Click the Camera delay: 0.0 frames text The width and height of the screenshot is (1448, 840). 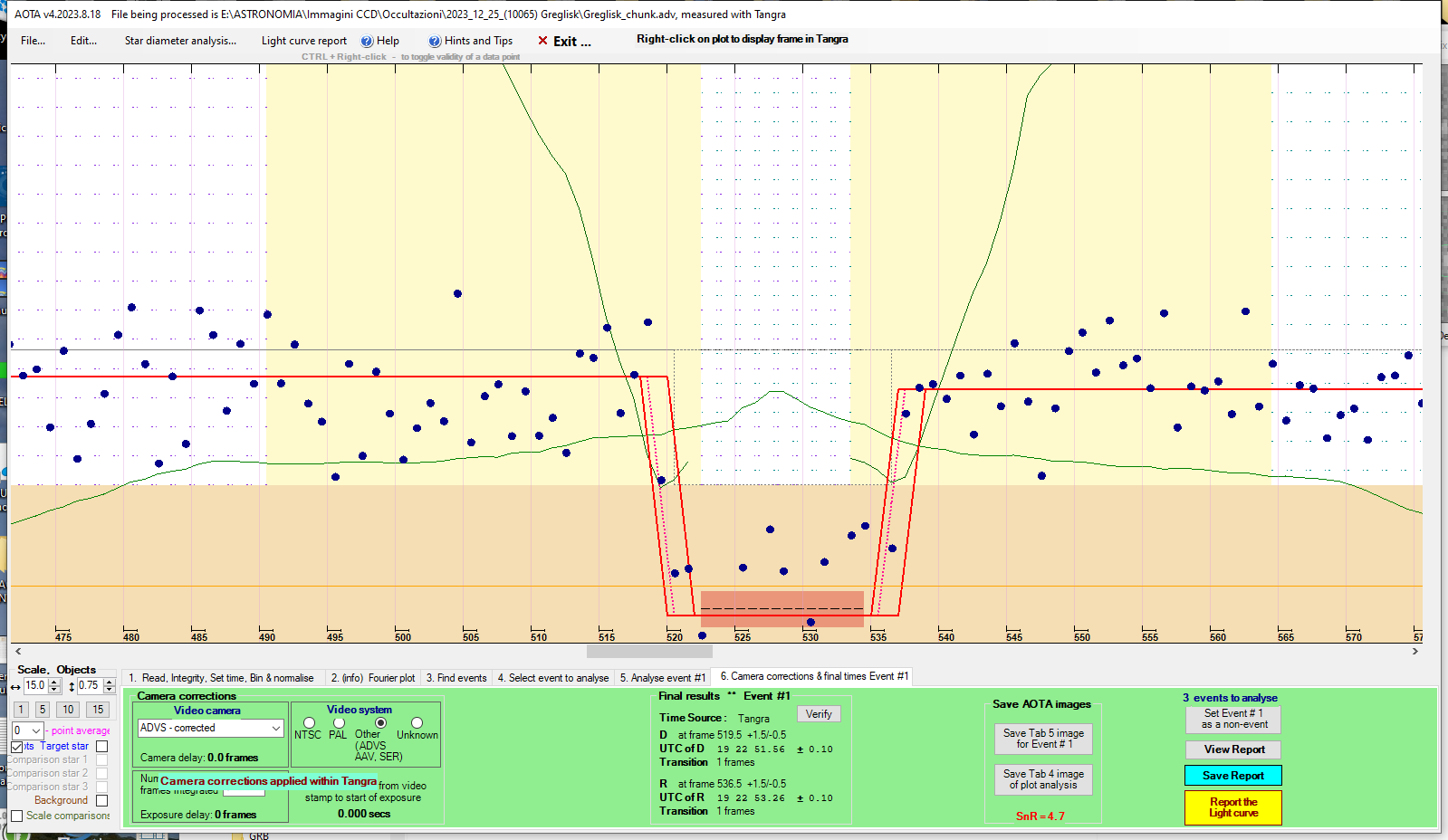click(199, 758)
